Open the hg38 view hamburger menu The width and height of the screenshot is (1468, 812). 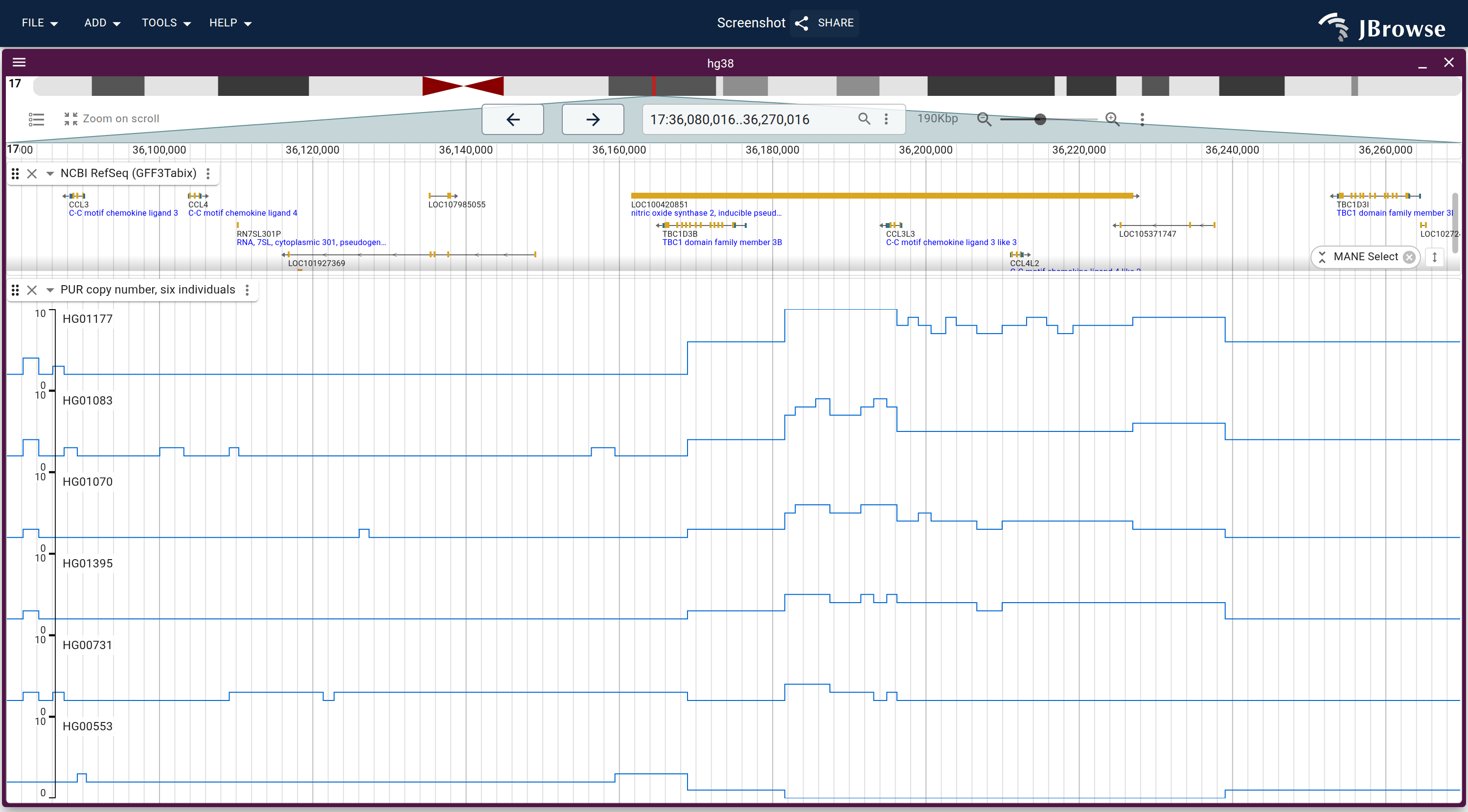[x=20, y=62]
